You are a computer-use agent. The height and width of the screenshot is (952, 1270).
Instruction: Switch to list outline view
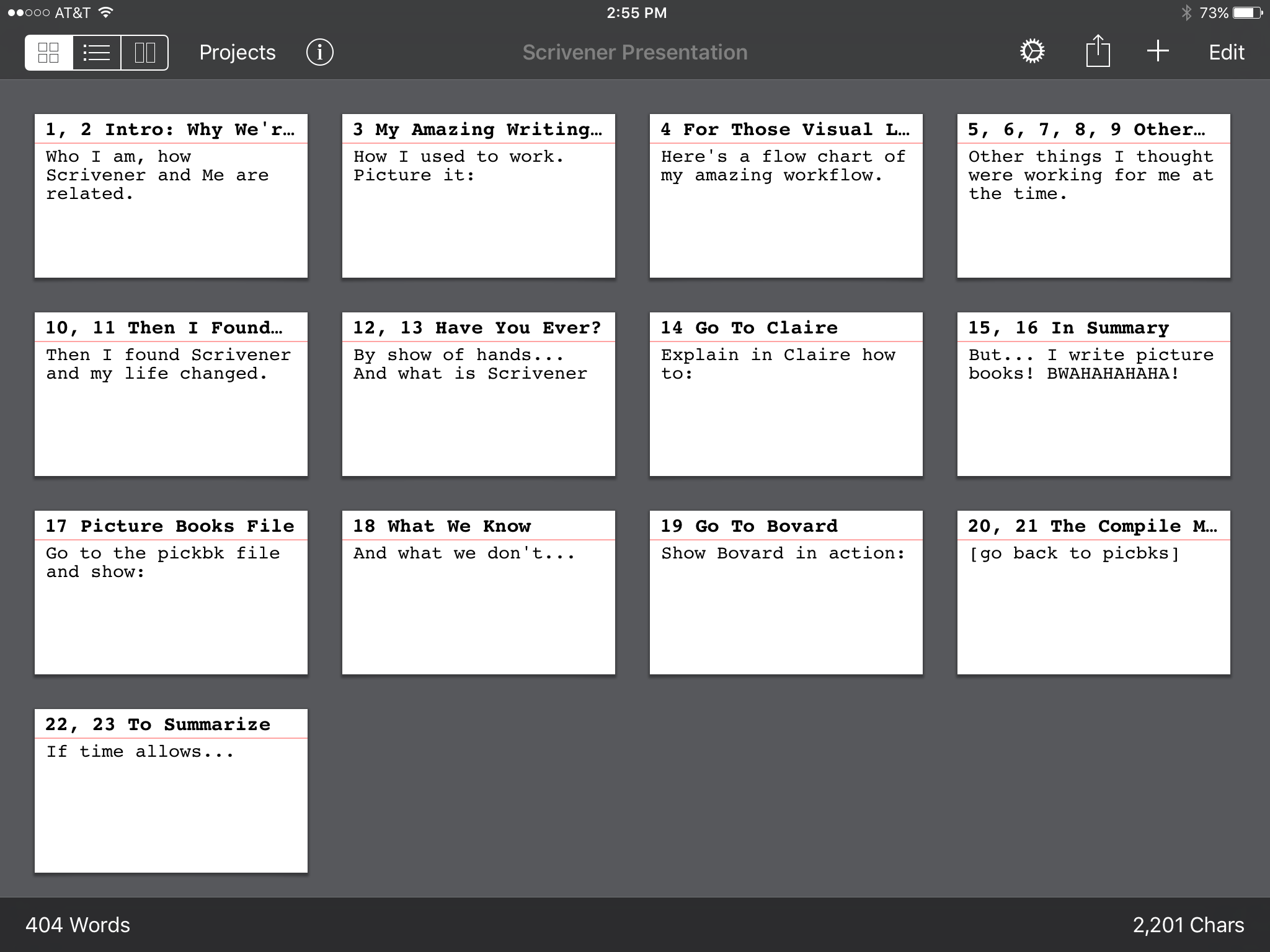[x=97, y=53]
